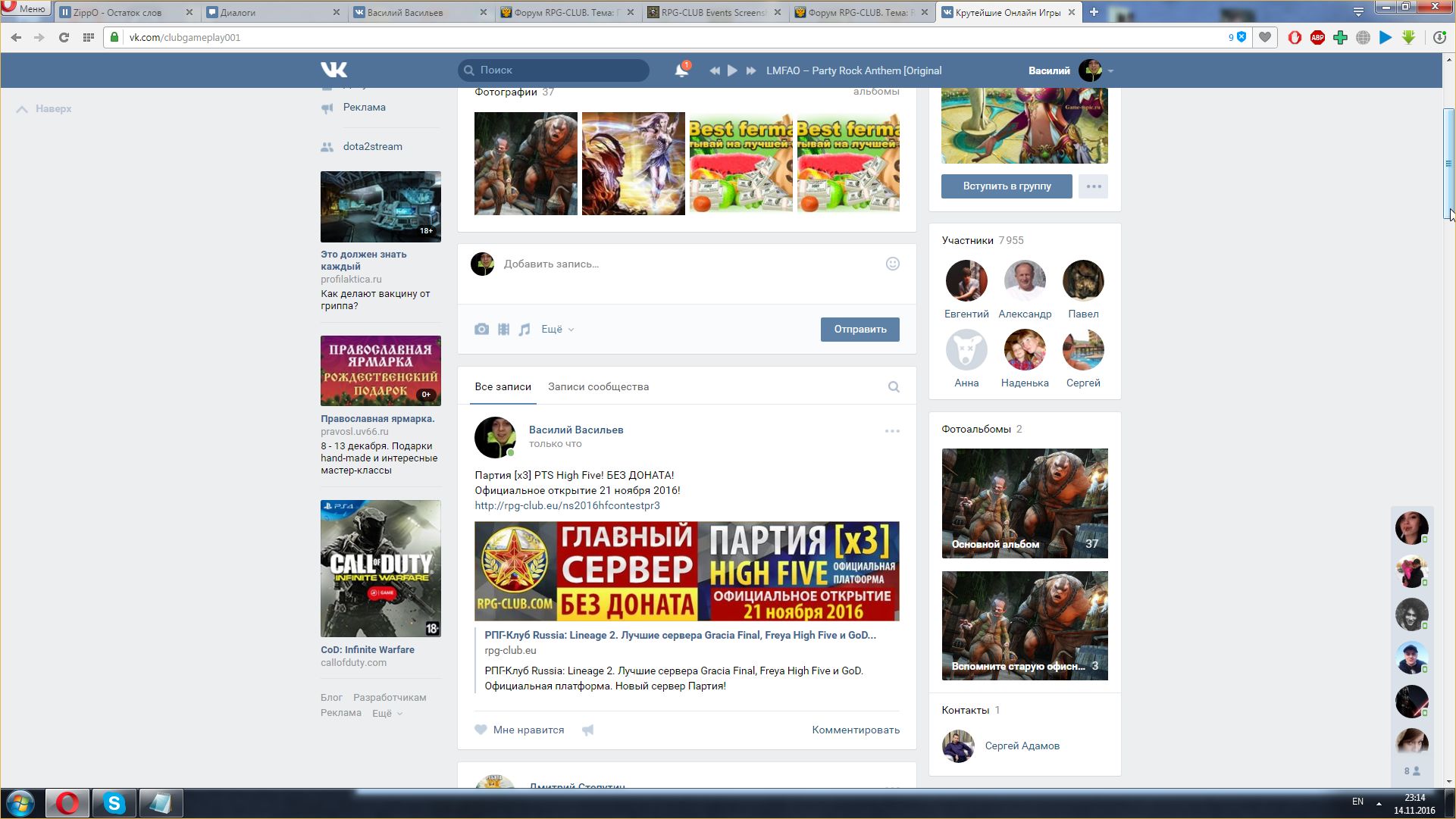Click the first photo thumbnail in Фотографии
The width and height of the screenshot is (1456, 819).
pos(525,164)
